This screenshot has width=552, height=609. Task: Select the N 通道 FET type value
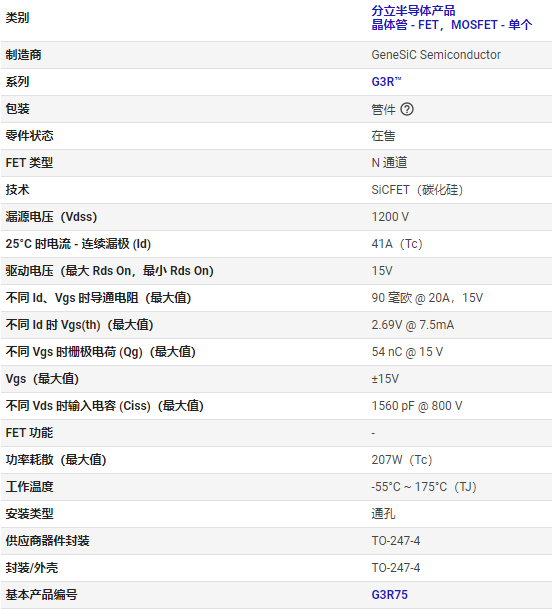pyautogui.click(x=389, y=163)
